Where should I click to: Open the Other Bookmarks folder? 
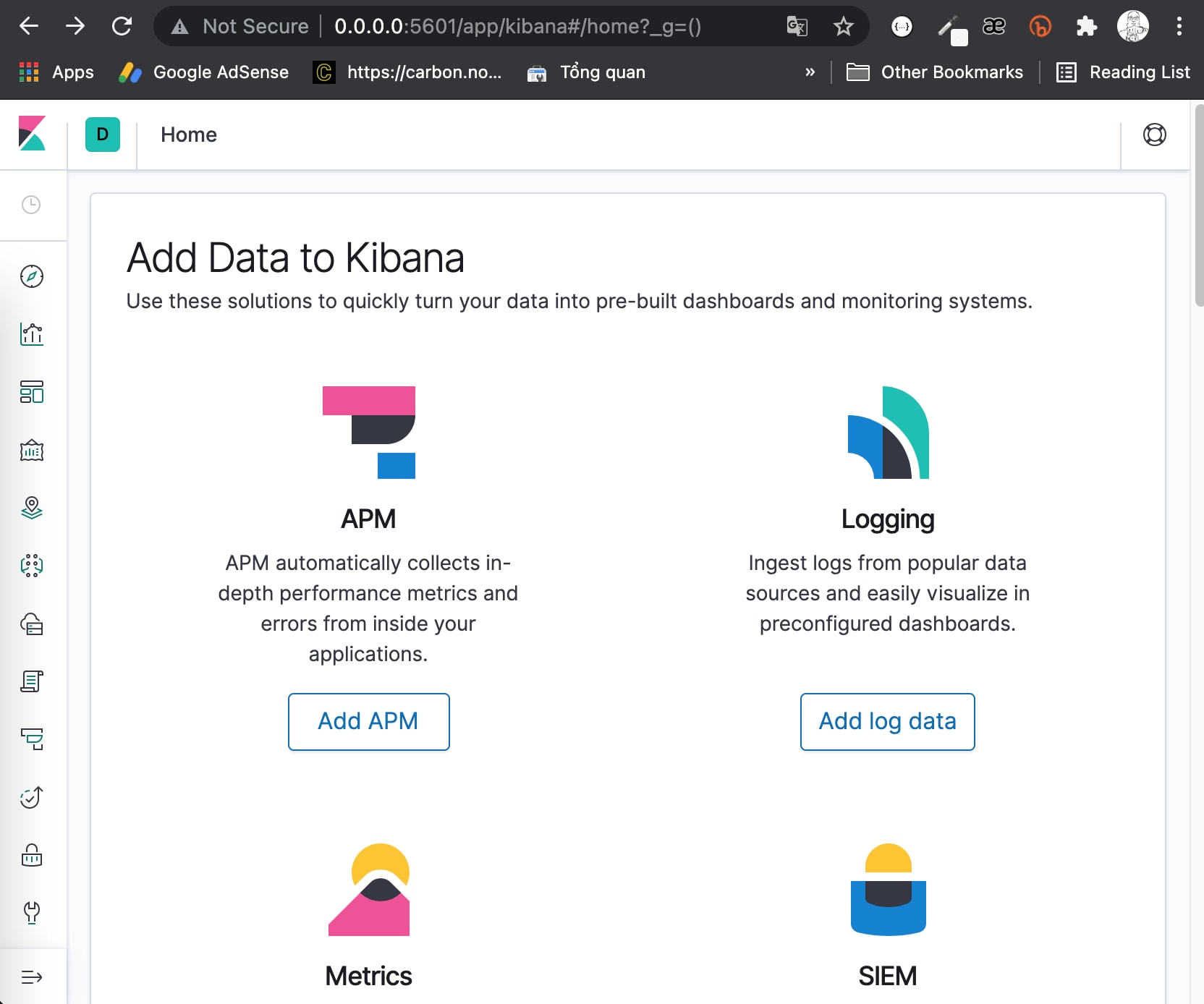point(935,72)
